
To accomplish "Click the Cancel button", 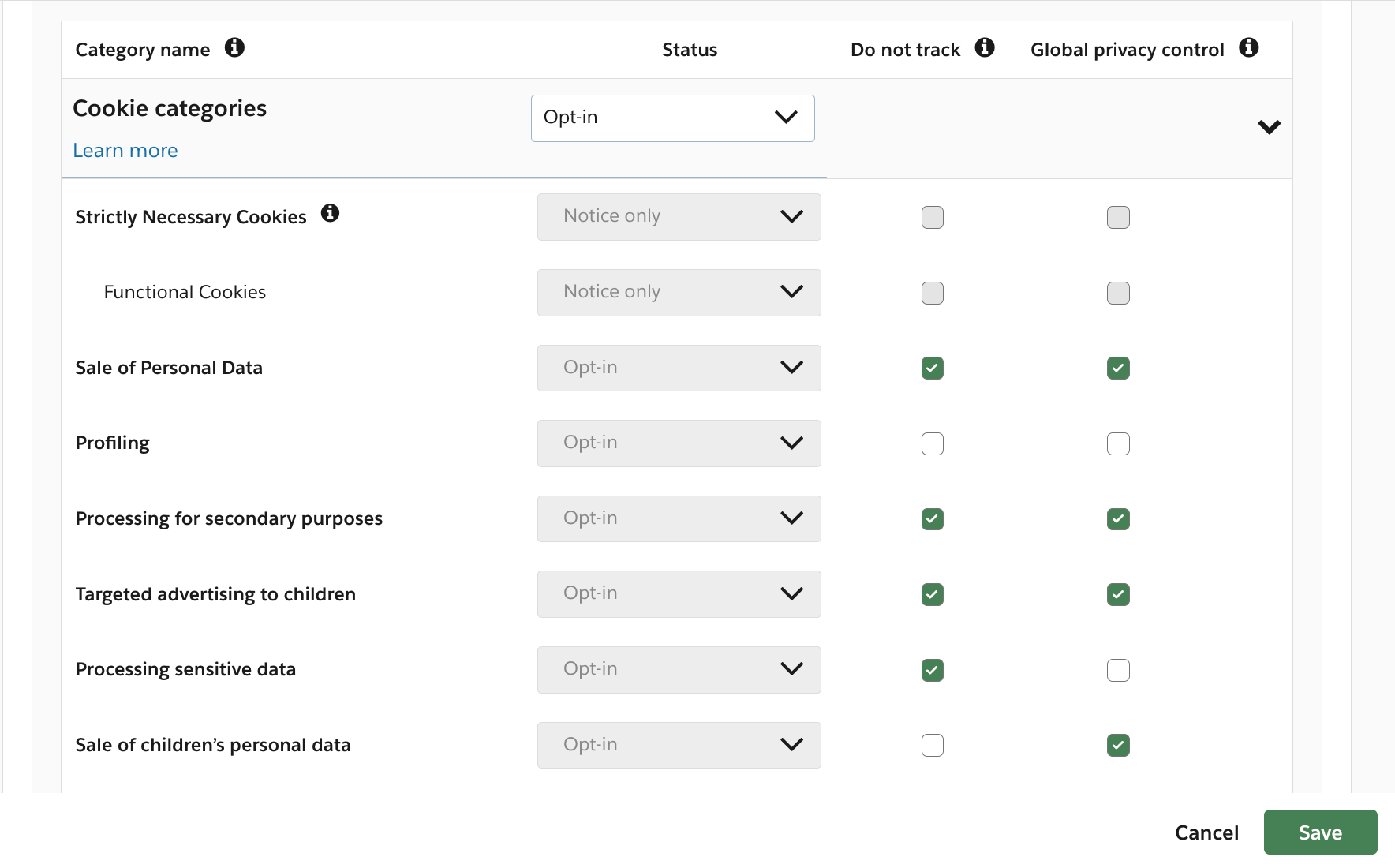I will (1206, 832).
